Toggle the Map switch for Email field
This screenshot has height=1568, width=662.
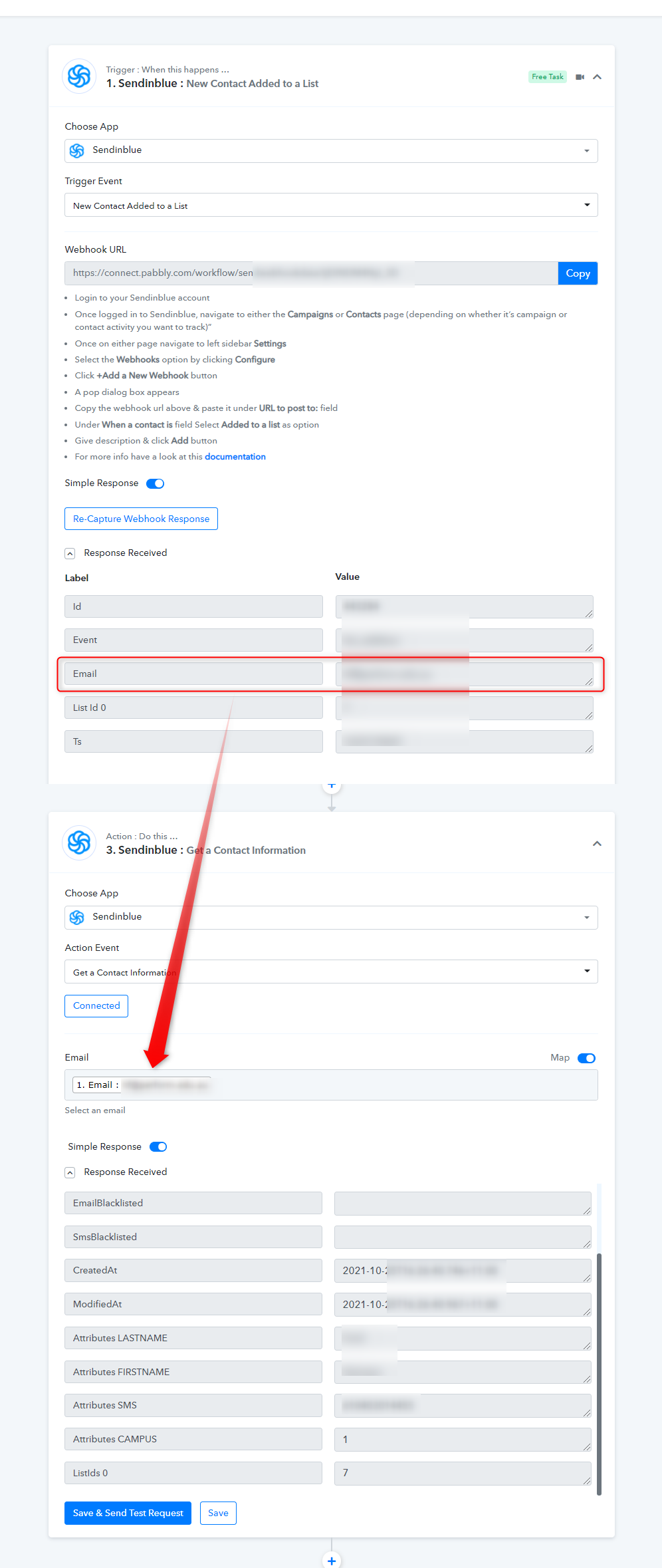(x=586, y=1058)
